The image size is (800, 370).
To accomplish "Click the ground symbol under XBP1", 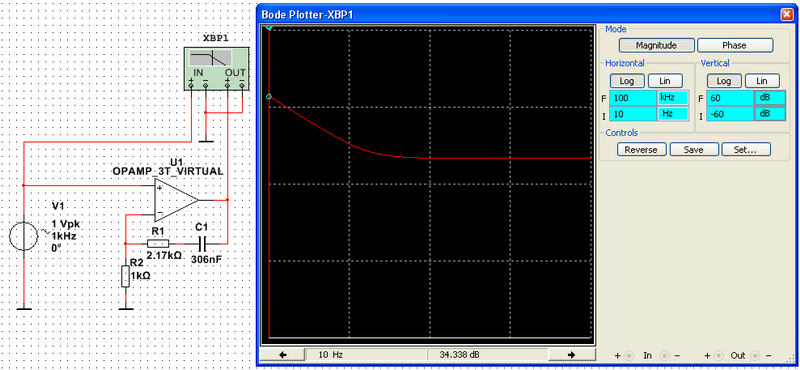I will (205, 140).
